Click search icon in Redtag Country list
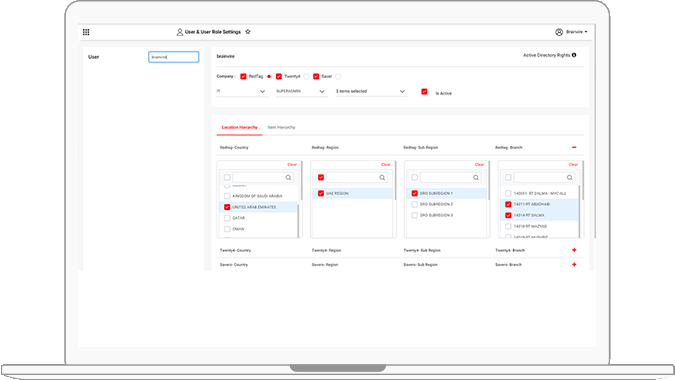 point(288,177)
